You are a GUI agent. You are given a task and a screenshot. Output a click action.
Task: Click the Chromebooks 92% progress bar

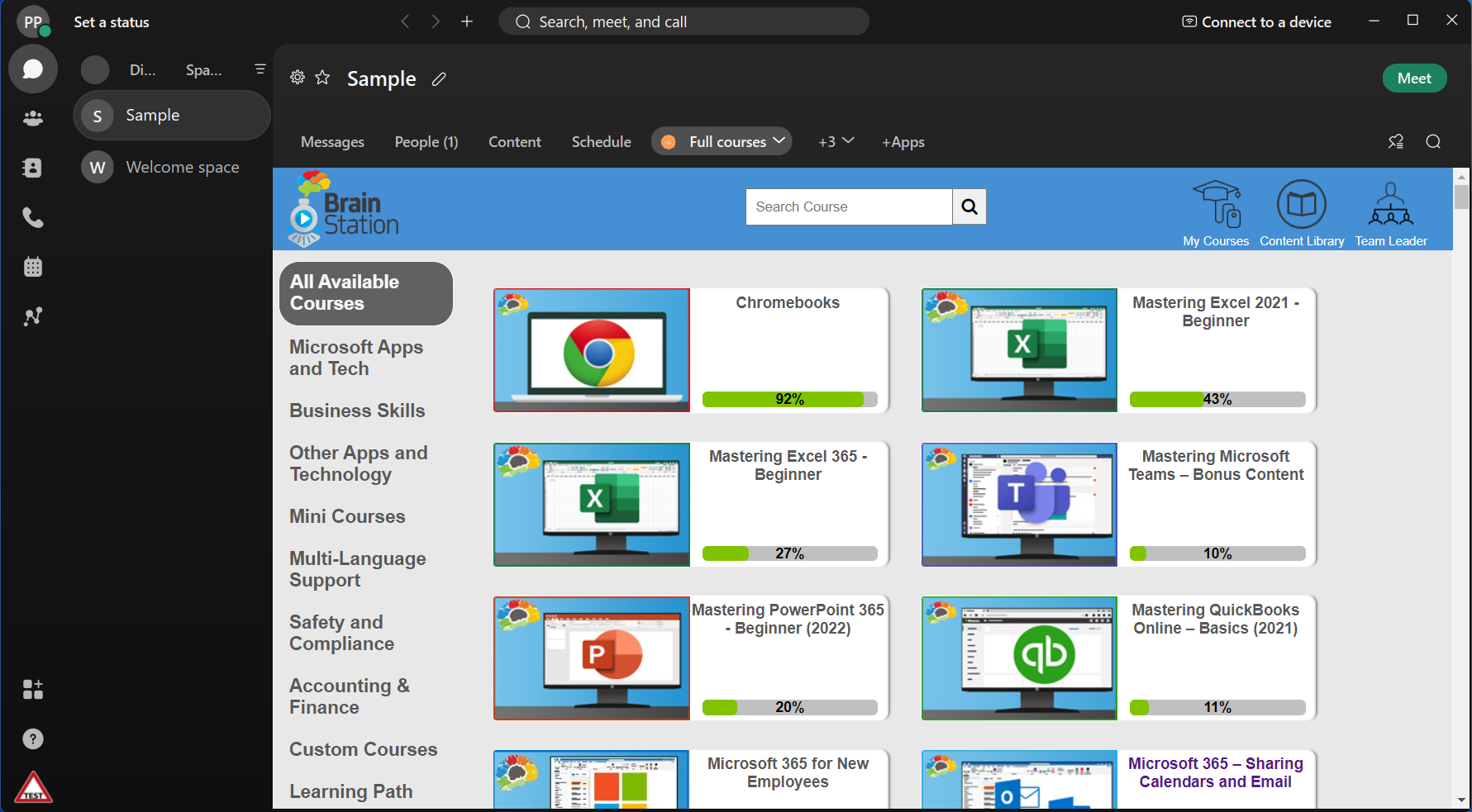[x=789, y=400]
